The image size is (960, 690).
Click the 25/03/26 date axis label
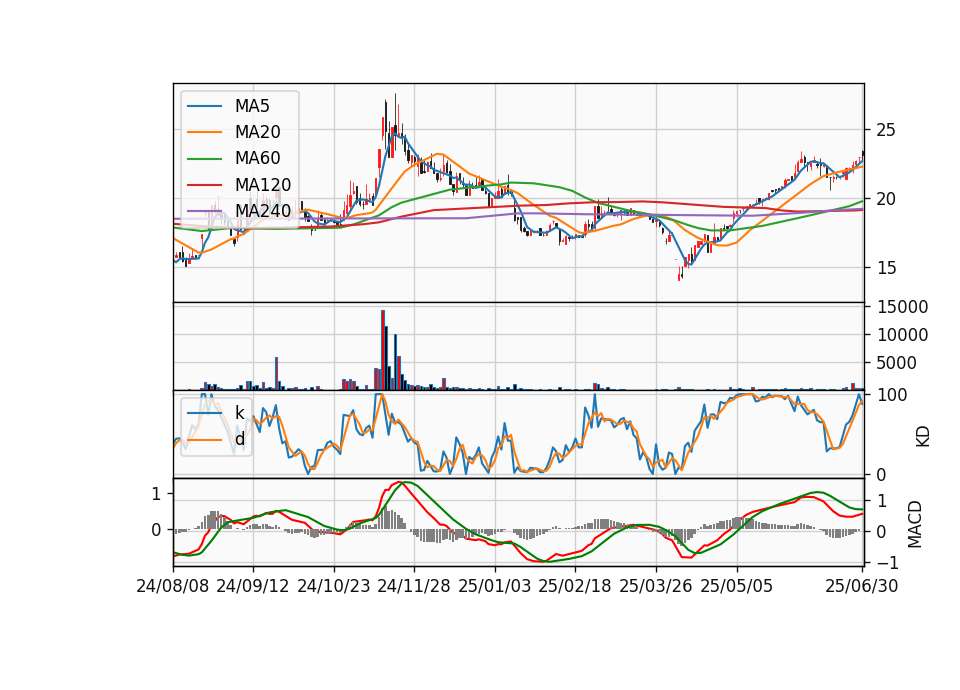(656, 587)
